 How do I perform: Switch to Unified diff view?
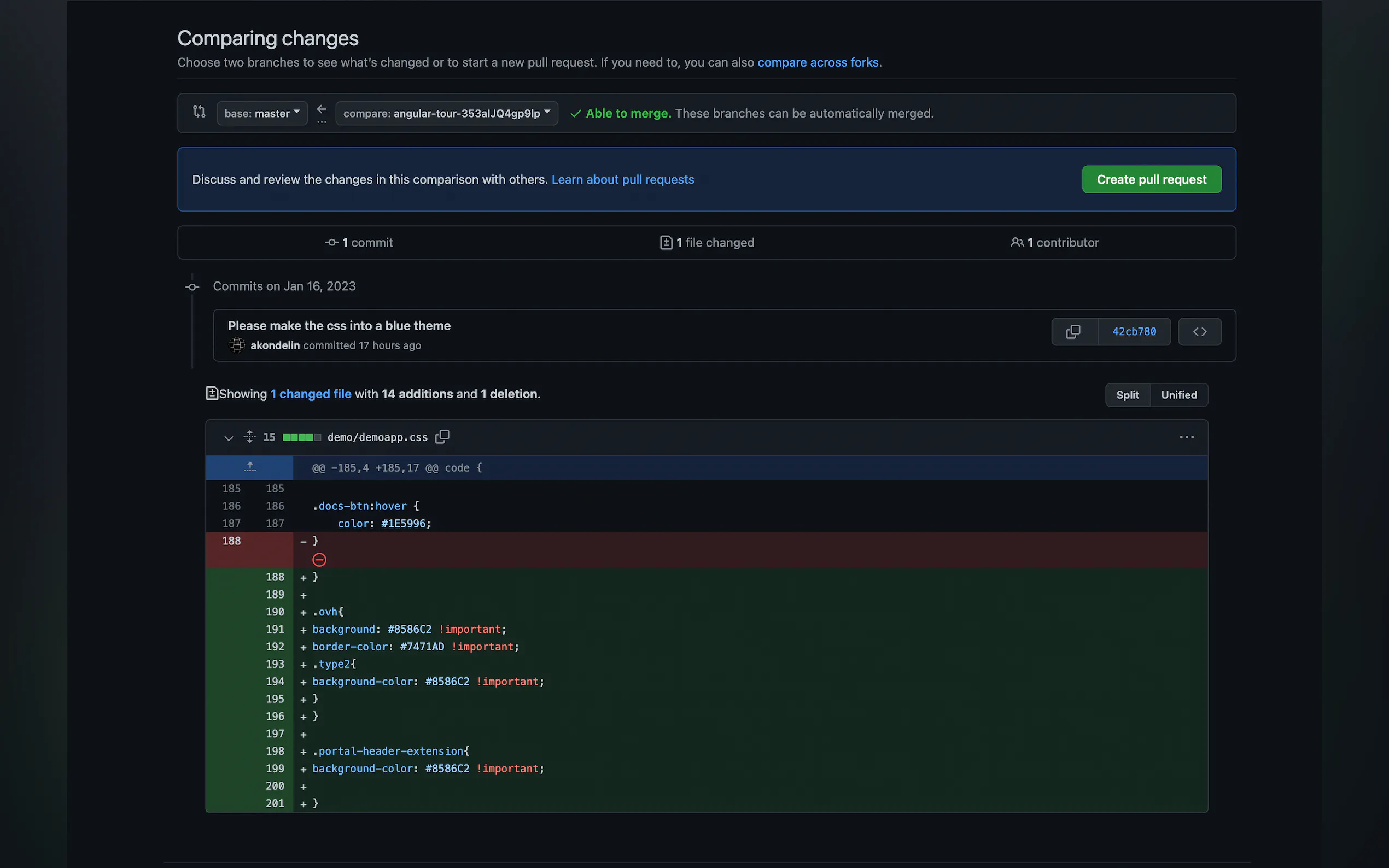[1178, 395]
